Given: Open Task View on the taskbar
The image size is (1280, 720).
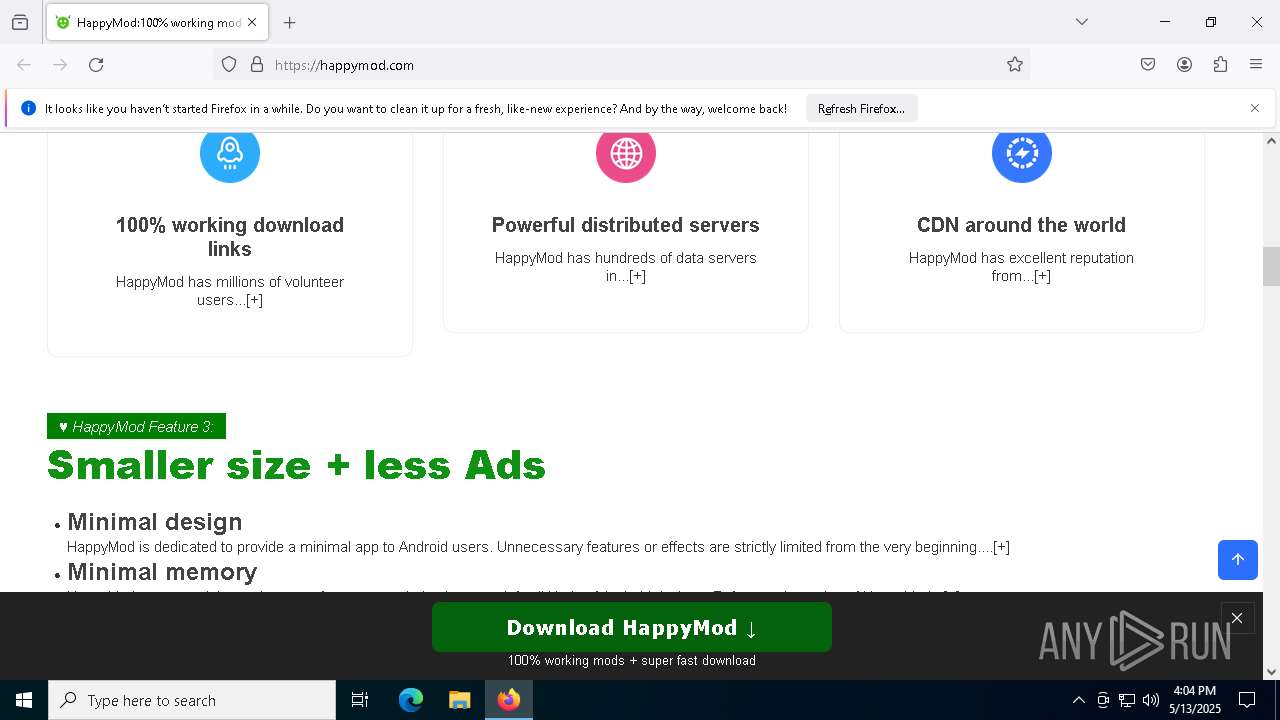Looking at the screenshot, I should pyautogui.click(x=360, y=700).
